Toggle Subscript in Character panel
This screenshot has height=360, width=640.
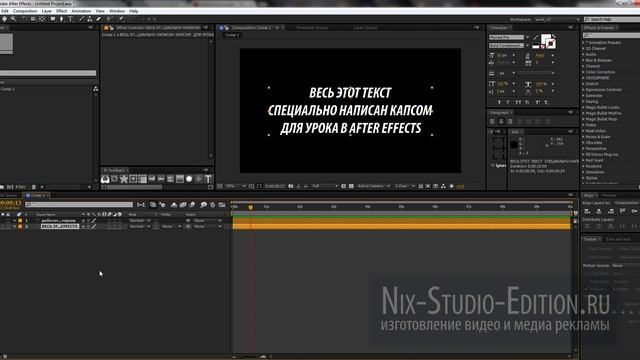click(546, 102)
